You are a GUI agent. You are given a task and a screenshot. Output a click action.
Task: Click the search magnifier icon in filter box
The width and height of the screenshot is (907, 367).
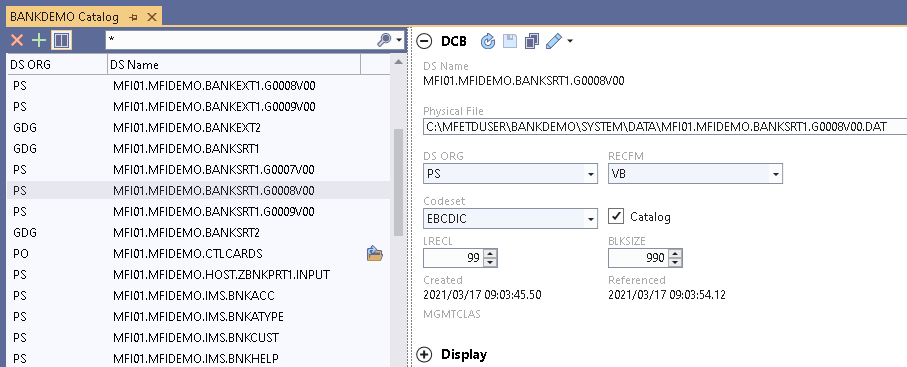click(x=384, y=40)
